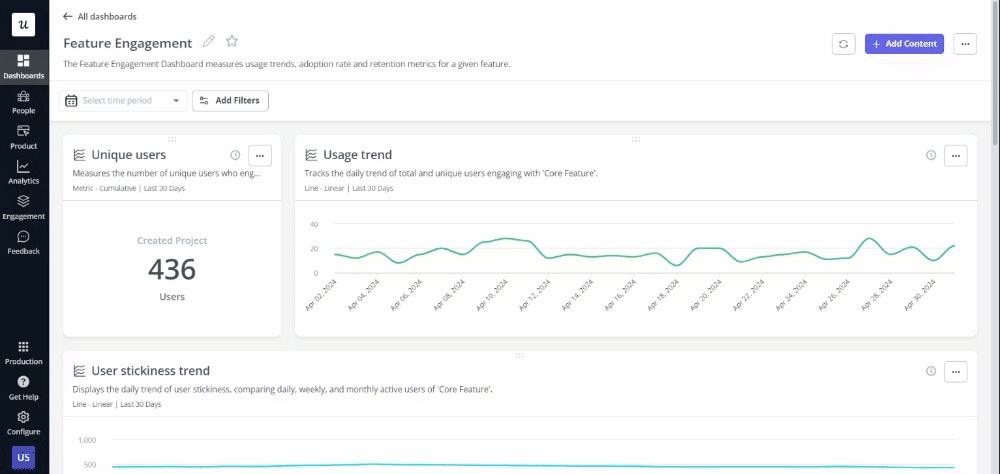Click the clock icon on Usage trend card
This screenshot has height=474, width=1000.
pyautogui.click(x=930, y=155)
